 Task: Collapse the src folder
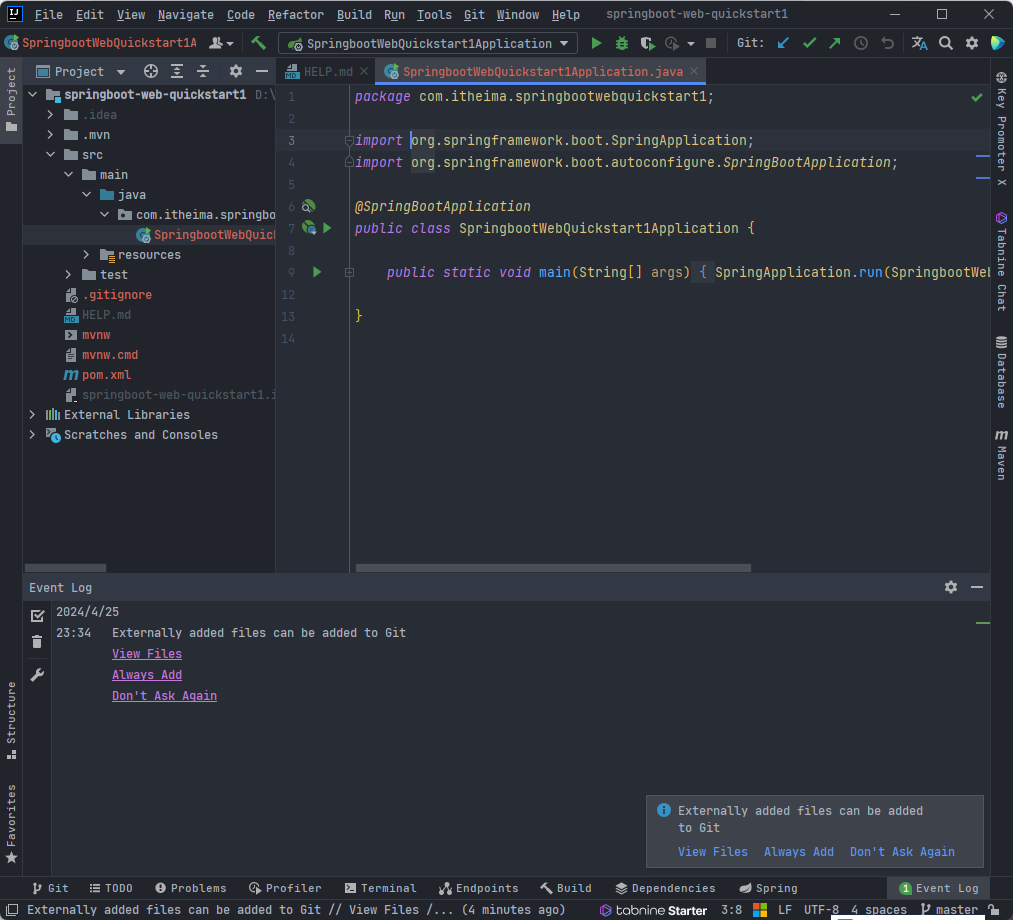pos(50,155)
